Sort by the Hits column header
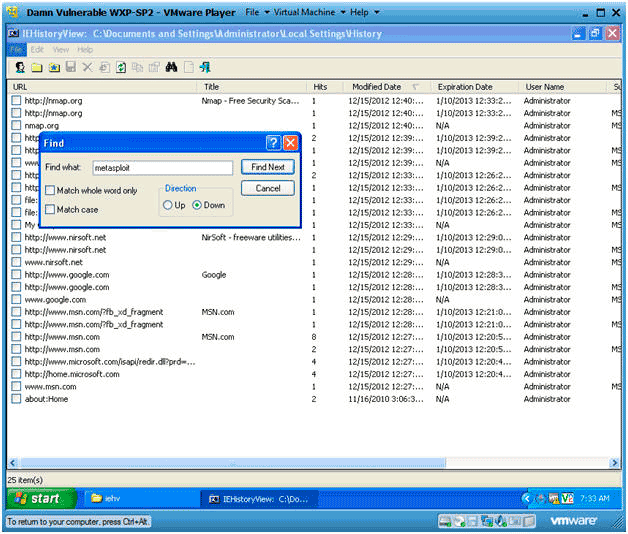Viewport: 628px width, 534px height. (x=325, y=87)
